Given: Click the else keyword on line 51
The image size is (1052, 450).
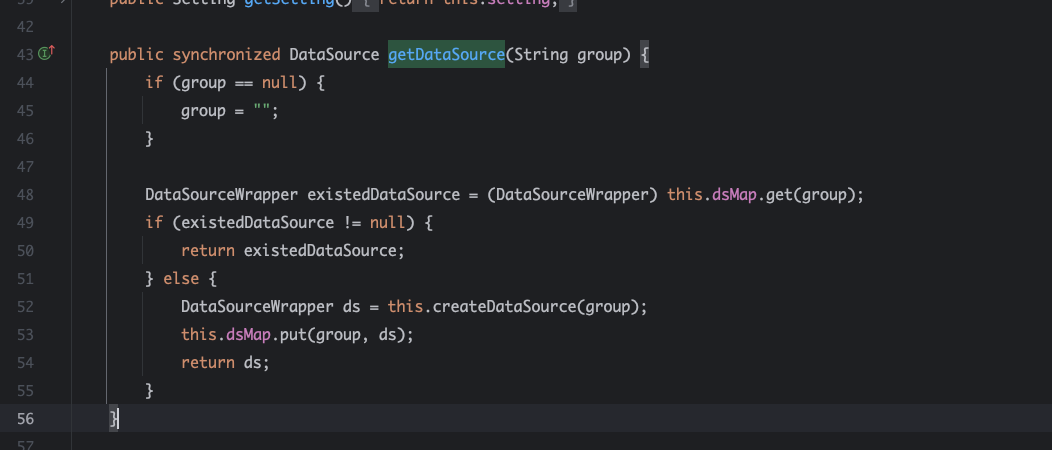Looking at the screenshot, I should pyautogui.click(x=181, y=278).
